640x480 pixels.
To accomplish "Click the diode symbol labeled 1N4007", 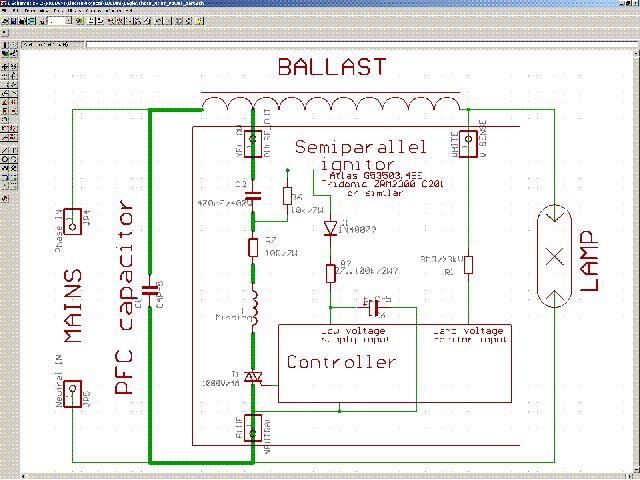I will tap(330, 228).
